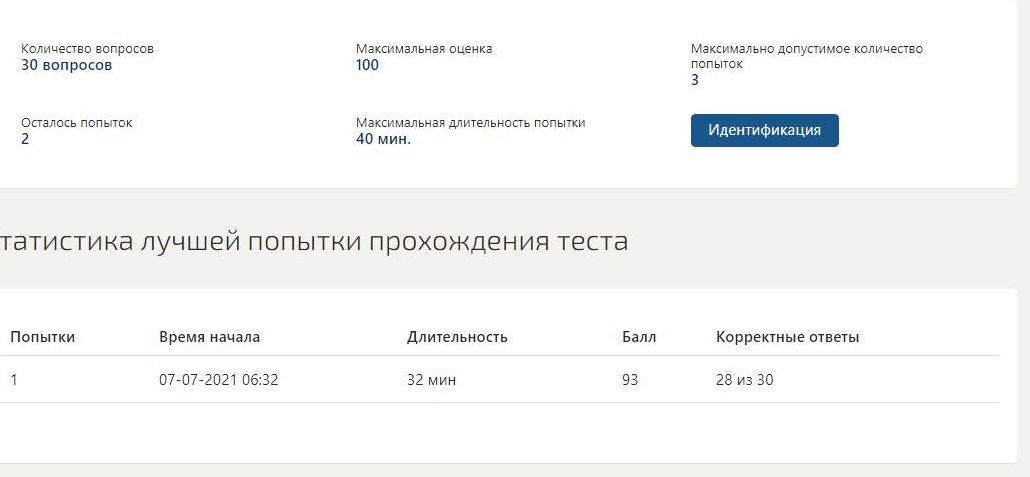Click the Время начала column header

pyautogui.click(x=210, y=337)
